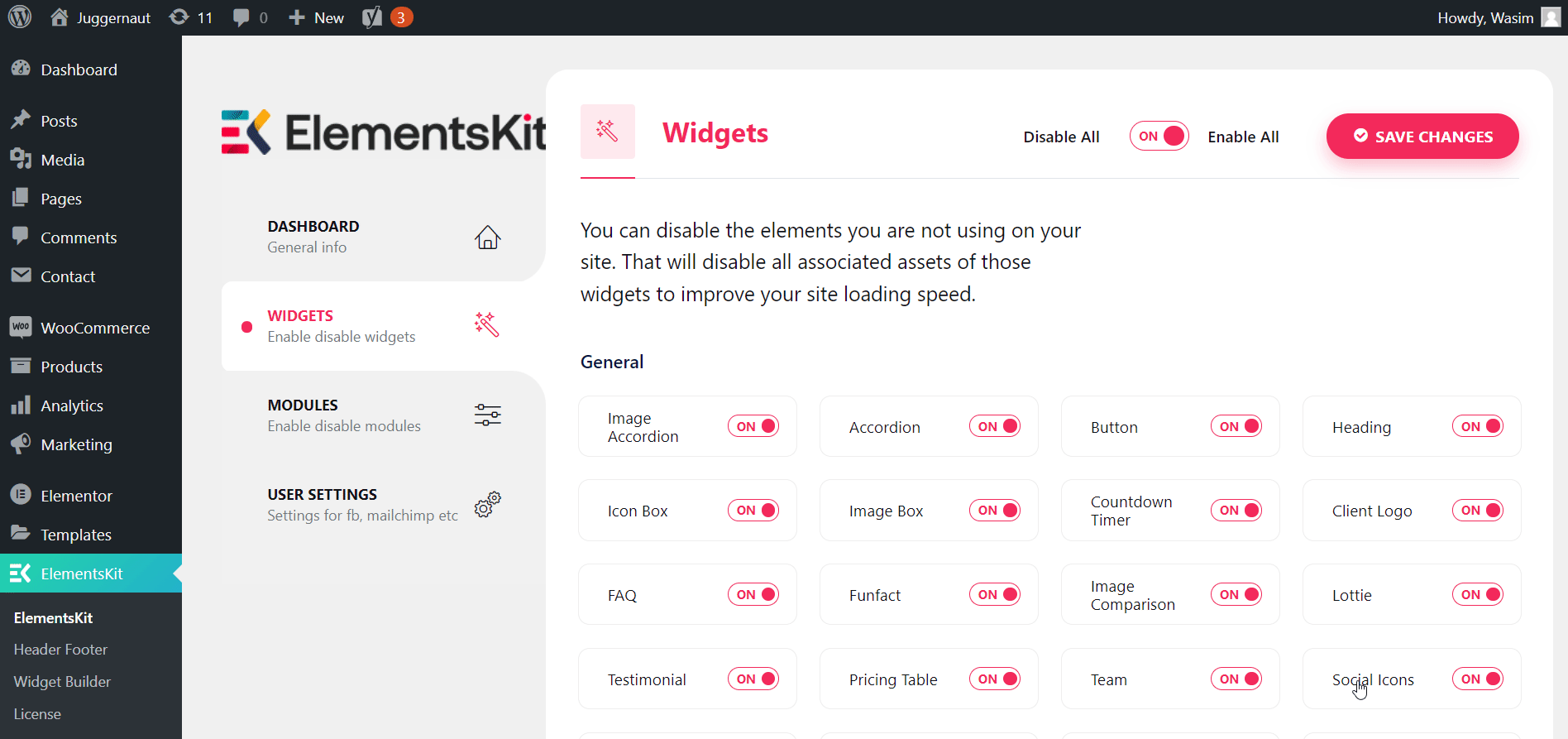
Task: Click the General section heading
Action: coord(612,362)
